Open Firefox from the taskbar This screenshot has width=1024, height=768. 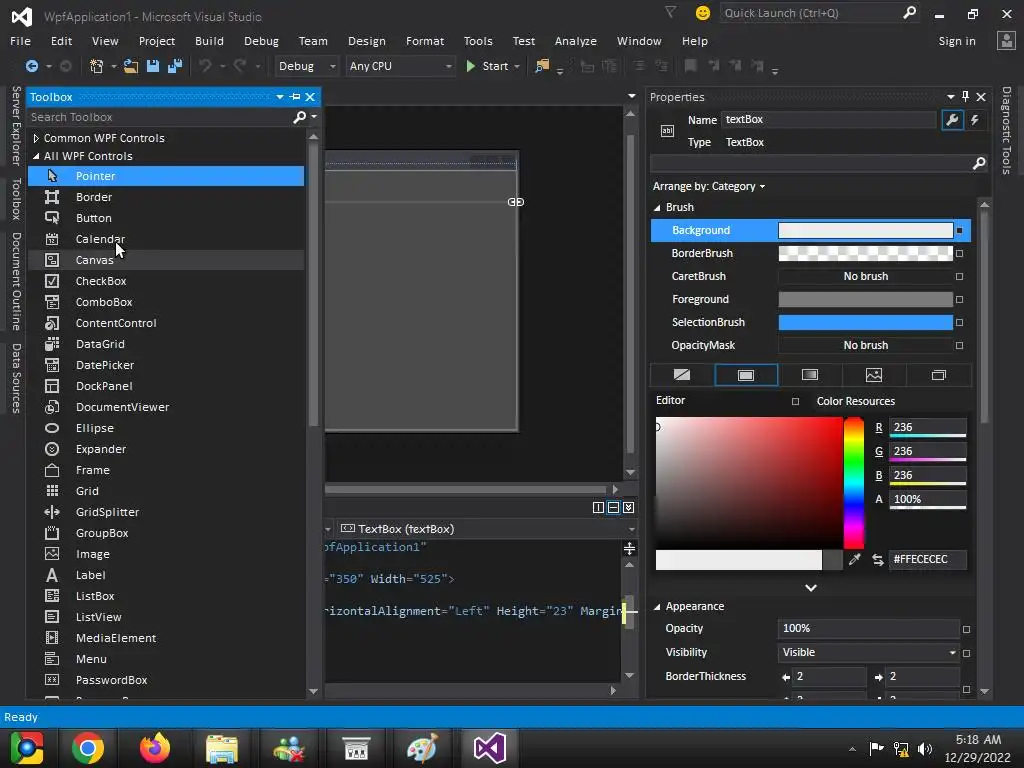coord(155,748)
